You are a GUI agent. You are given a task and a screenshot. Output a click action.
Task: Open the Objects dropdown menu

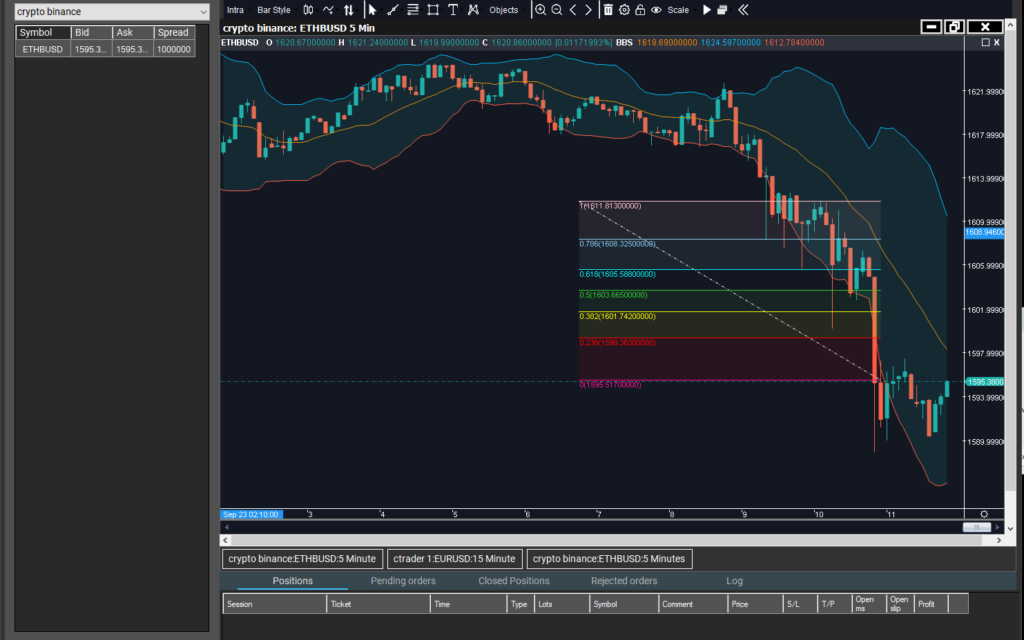pyautogui.click(x=505, y=10)
